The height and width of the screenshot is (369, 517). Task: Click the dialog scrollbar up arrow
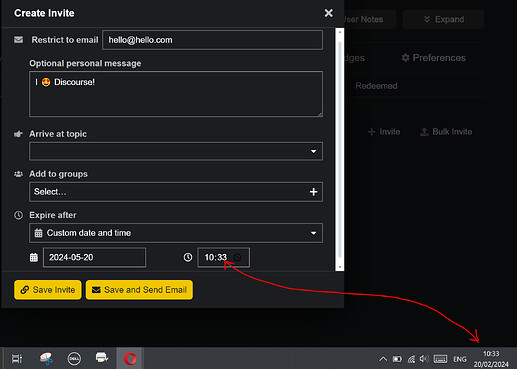(x=340, y=32)
